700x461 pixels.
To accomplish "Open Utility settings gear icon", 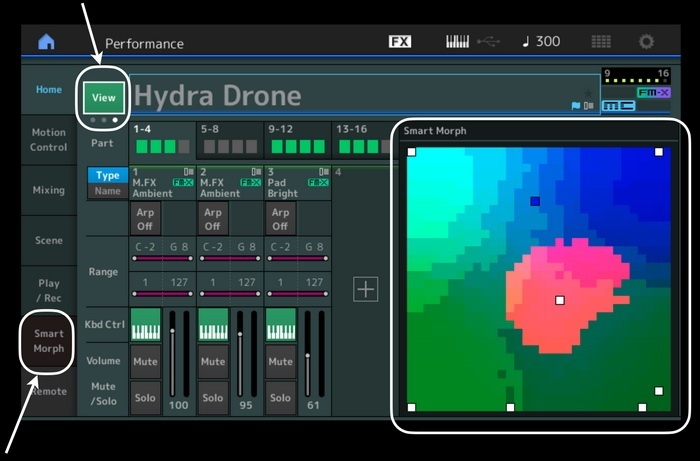I will pyautogui.click(x=646, y=42).
